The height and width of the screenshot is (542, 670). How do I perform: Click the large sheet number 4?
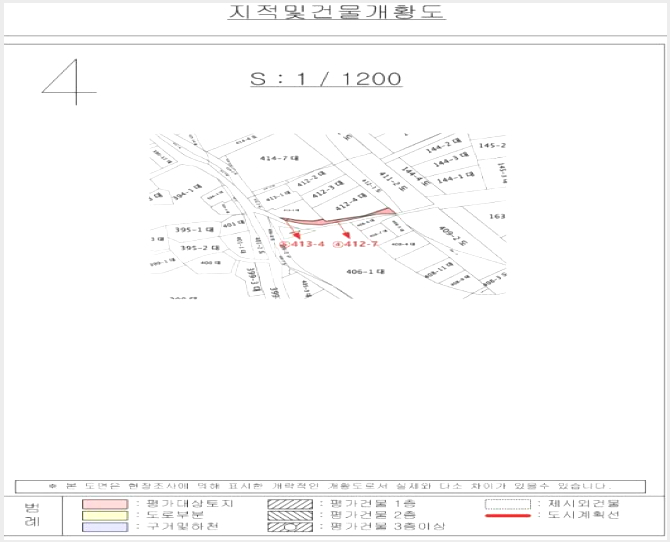(69, 82)
